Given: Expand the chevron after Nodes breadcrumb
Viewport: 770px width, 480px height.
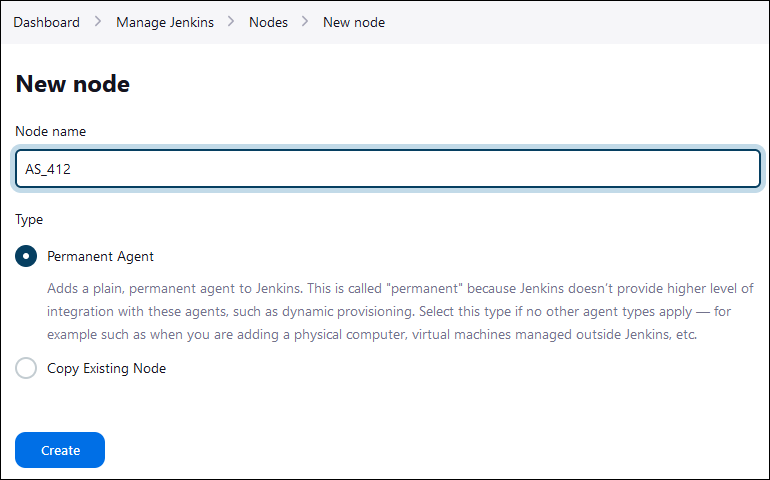Looking at the screenshot, I should pyautogui.click(x=305, y=22).
